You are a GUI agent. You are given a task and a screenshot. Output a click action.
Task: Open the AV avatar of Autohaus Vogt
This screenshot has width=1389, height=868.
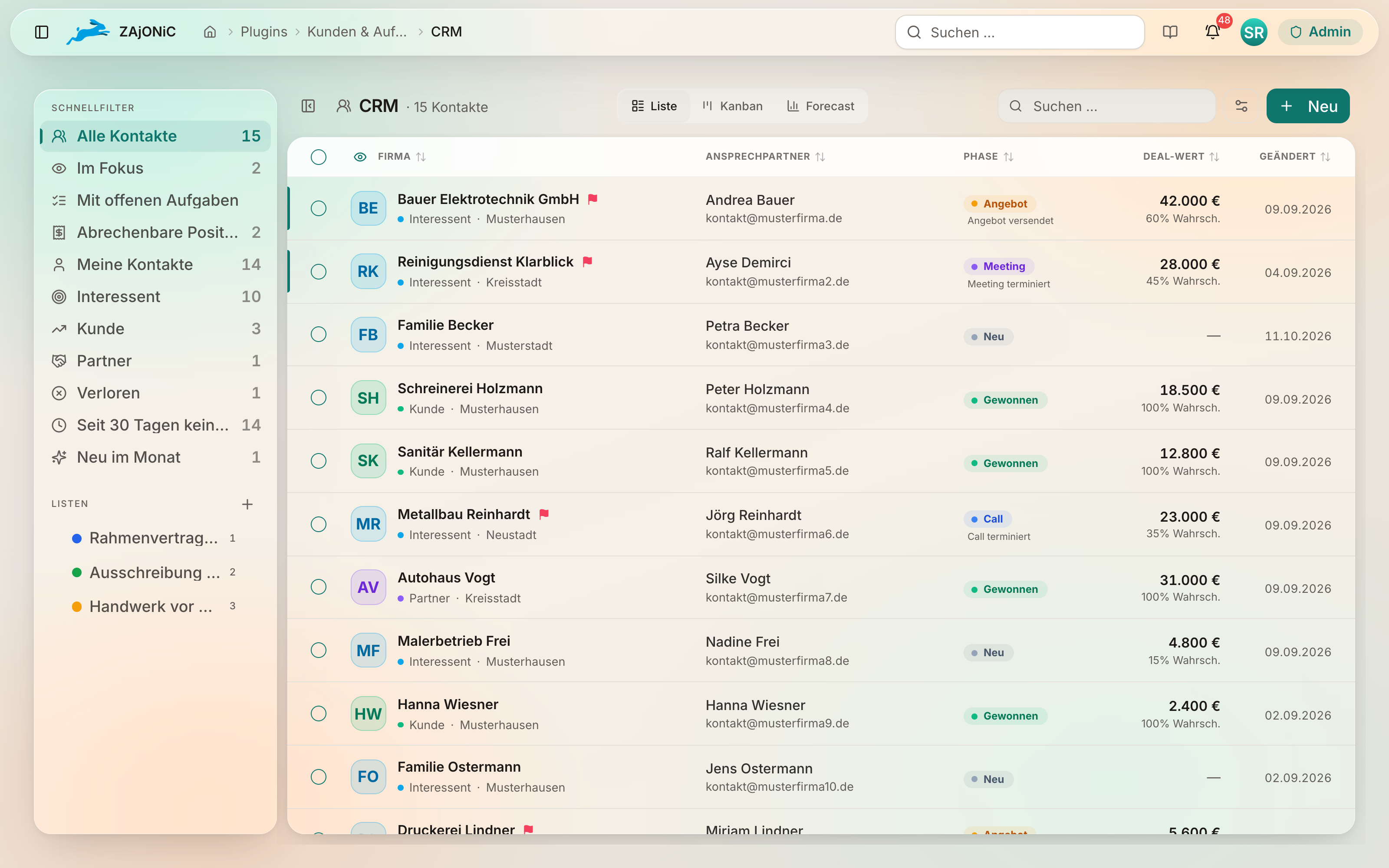(368, 587)
